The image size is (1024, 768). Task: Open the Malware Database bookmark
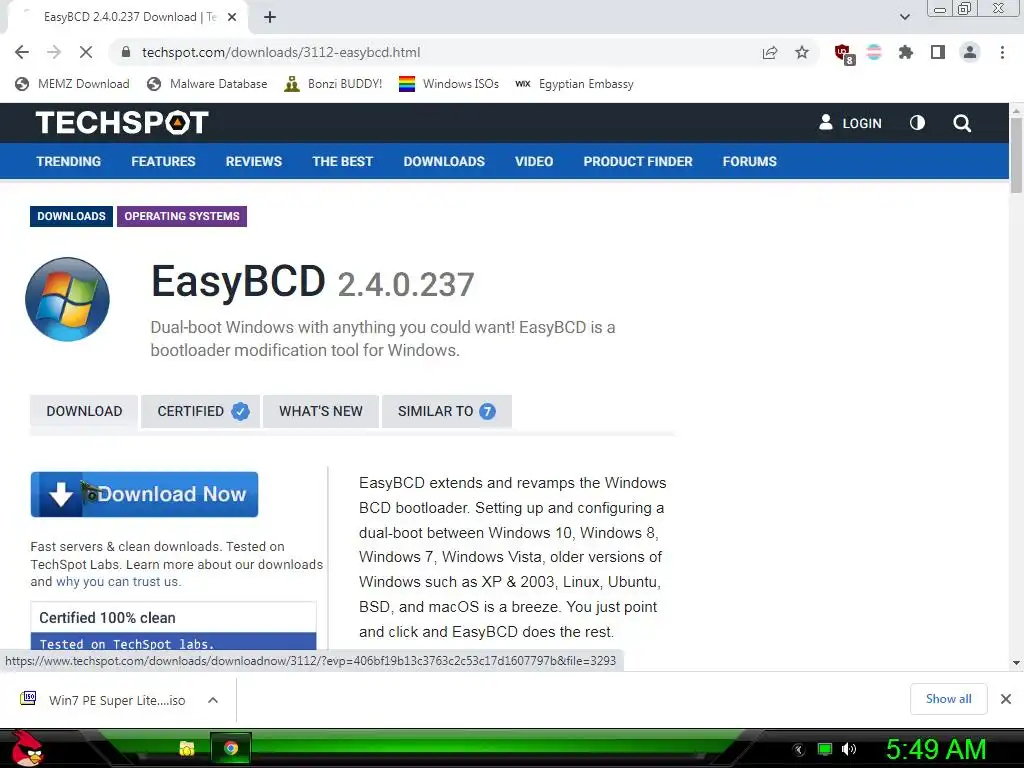[207, 84]
